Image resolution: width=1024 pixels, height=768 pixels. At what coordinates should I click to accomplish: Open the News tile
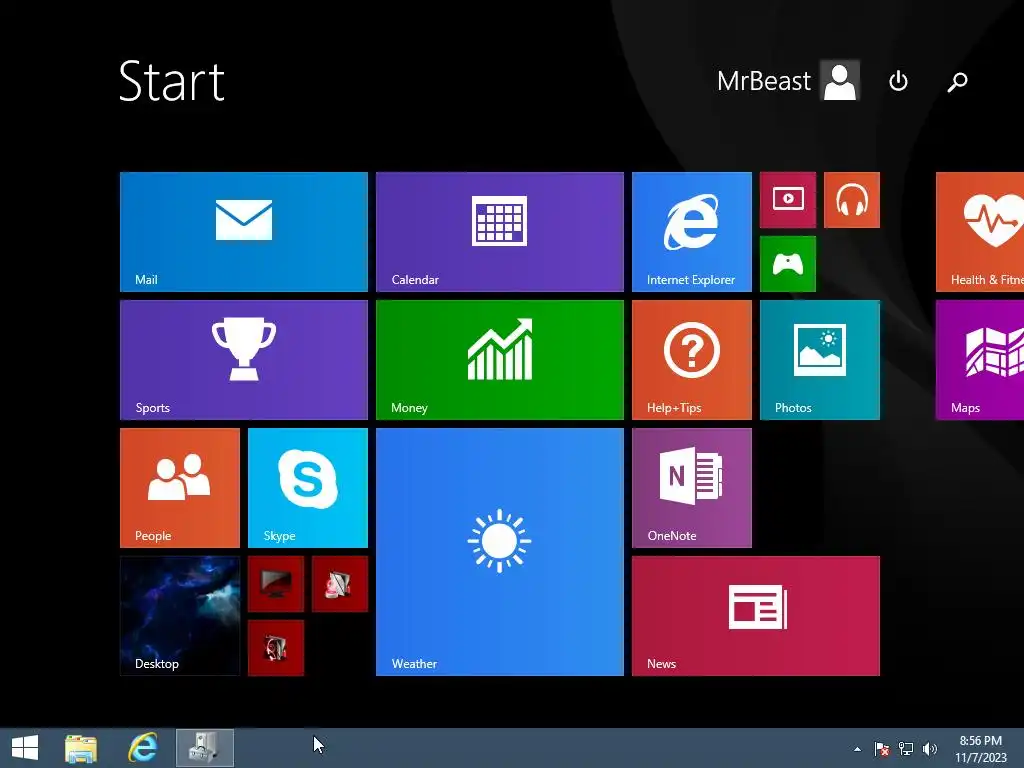coord(756,616)
